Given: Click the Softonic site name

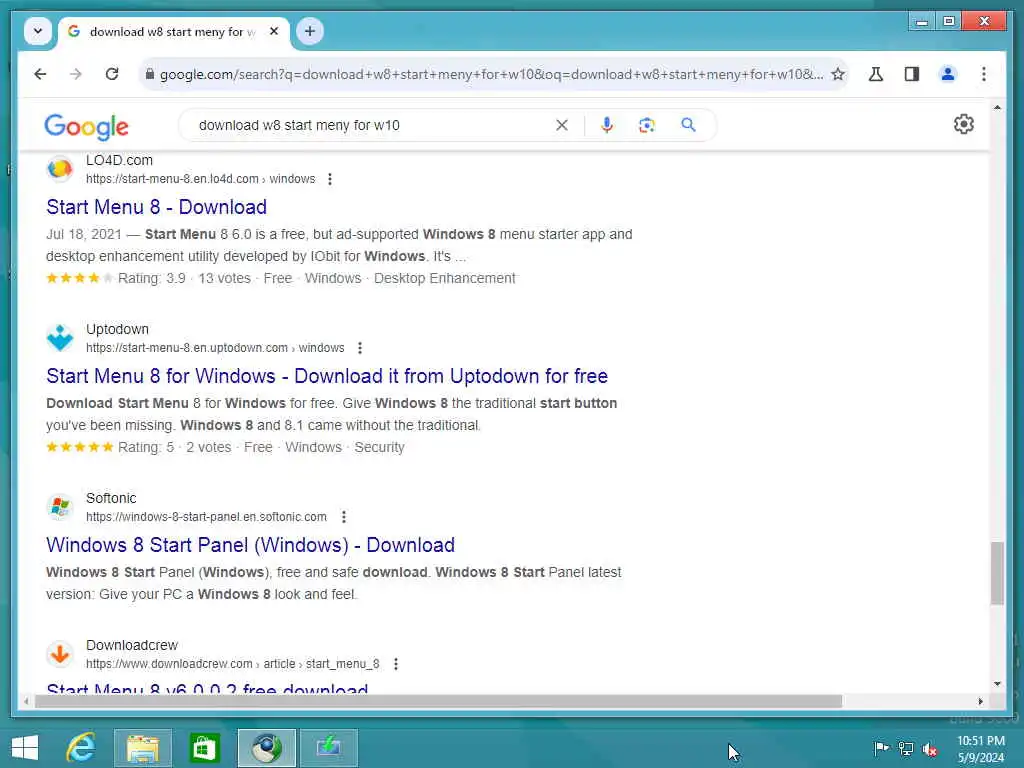Looking at the screenshot, I should click(111, 498).
